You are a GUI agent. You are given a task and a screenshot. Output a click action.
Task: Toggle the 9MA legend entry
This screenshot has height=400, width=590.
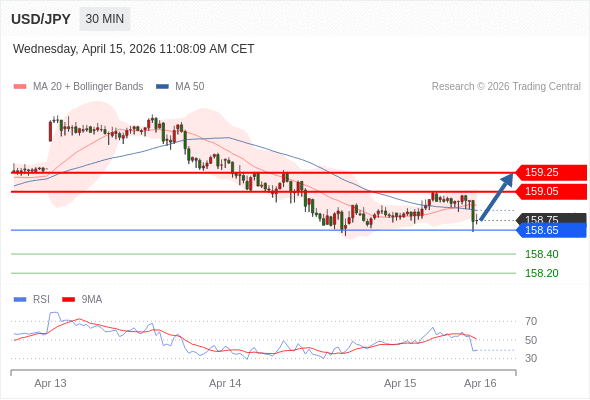click(x=82, y=300)
